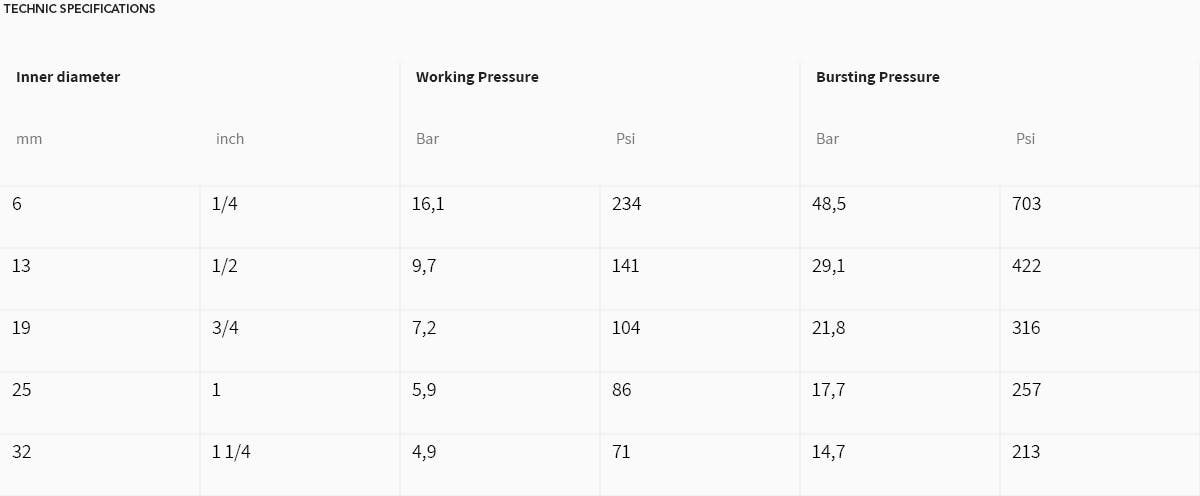Click the mm subheader under Inner diameter
The width and height of the screenshot is (1200, 496).
[29, 139]
